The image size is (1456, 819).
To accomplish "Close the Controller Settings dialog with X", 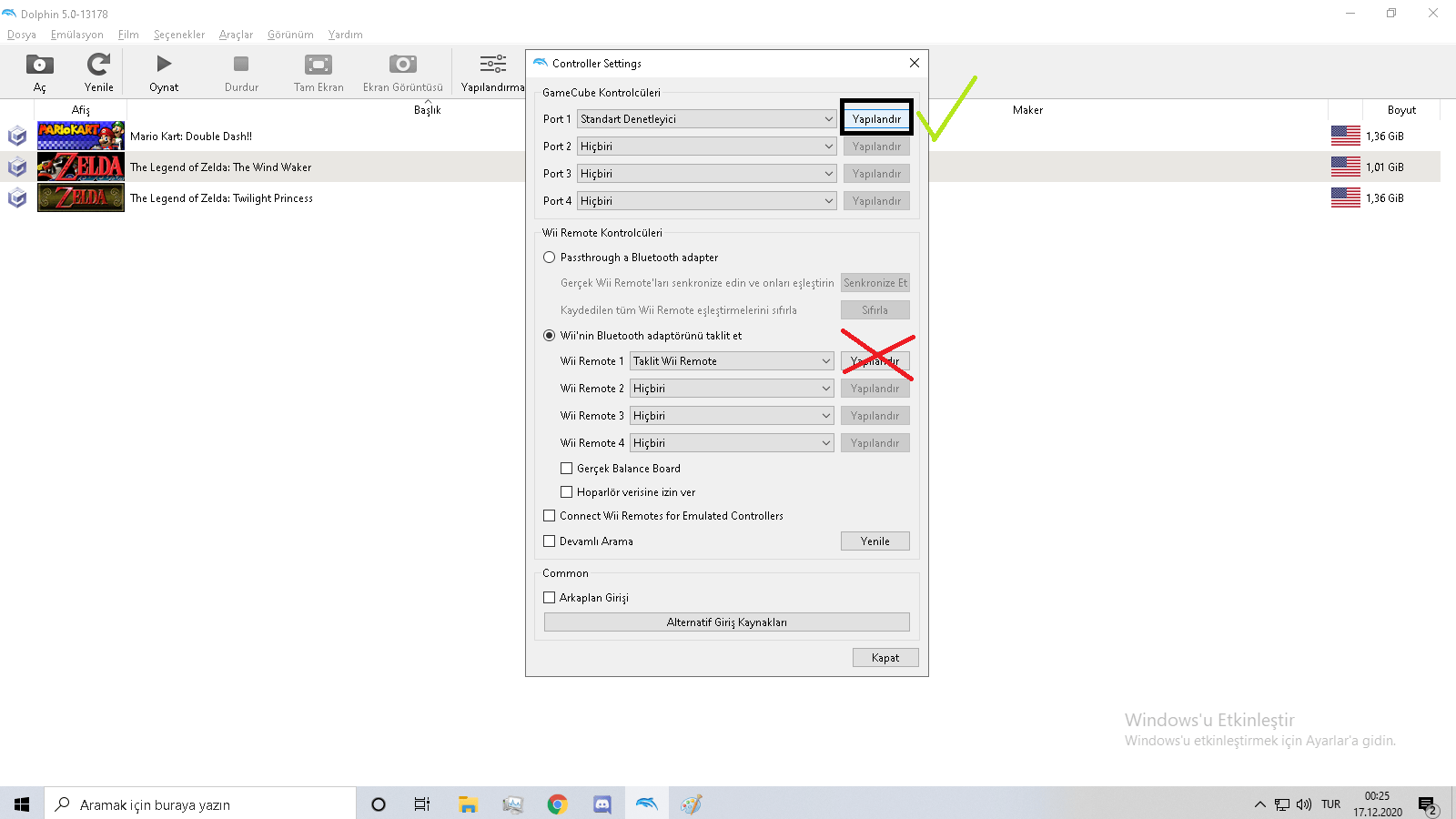I will point(915,63).
